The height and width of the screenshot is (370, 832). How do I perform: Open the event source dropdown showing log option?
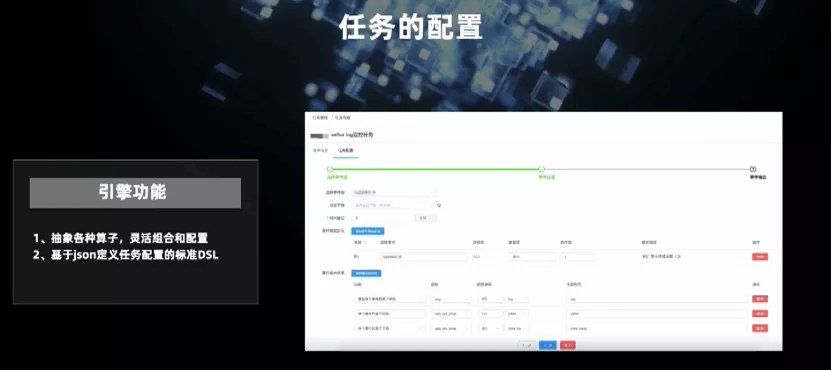(x=394, y=192)
